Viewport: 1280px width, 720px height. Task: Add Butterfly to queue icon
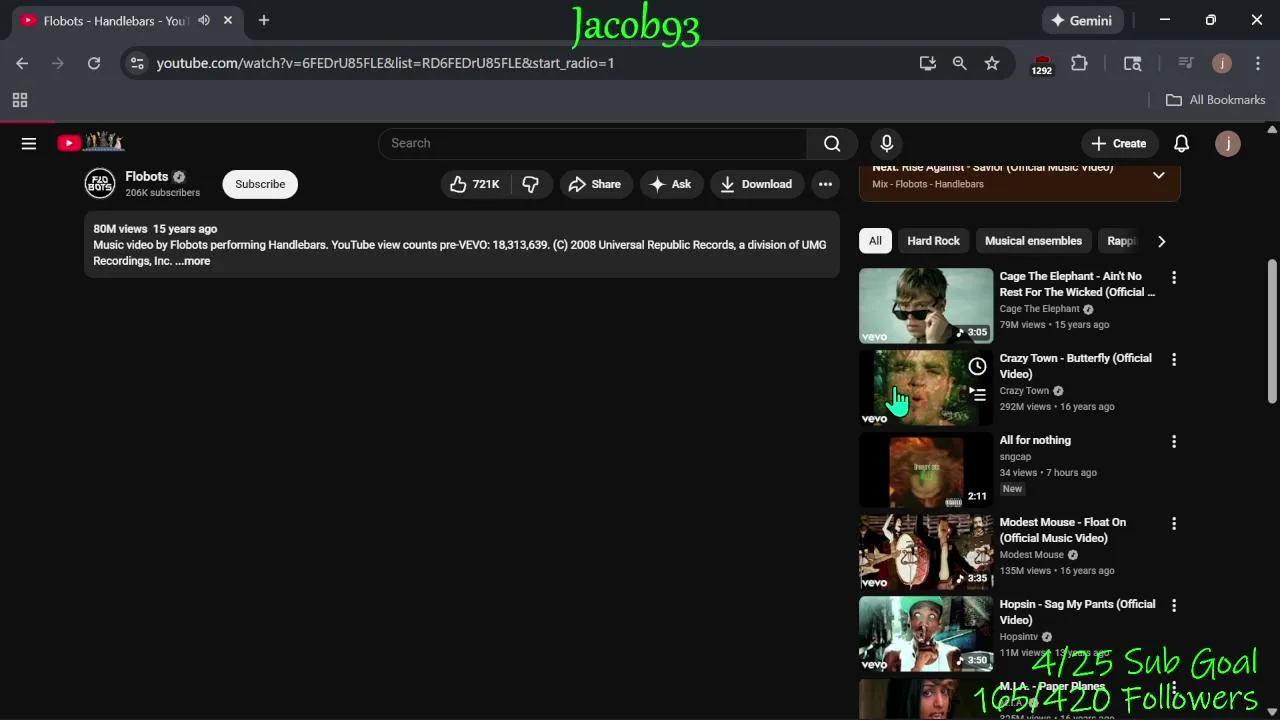click(x=977, y=394)
